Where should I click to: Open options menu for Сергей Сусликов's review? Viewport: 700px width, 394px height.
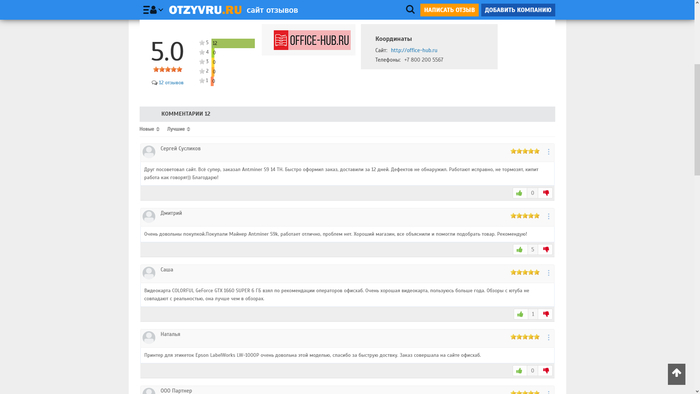point(549,152)
